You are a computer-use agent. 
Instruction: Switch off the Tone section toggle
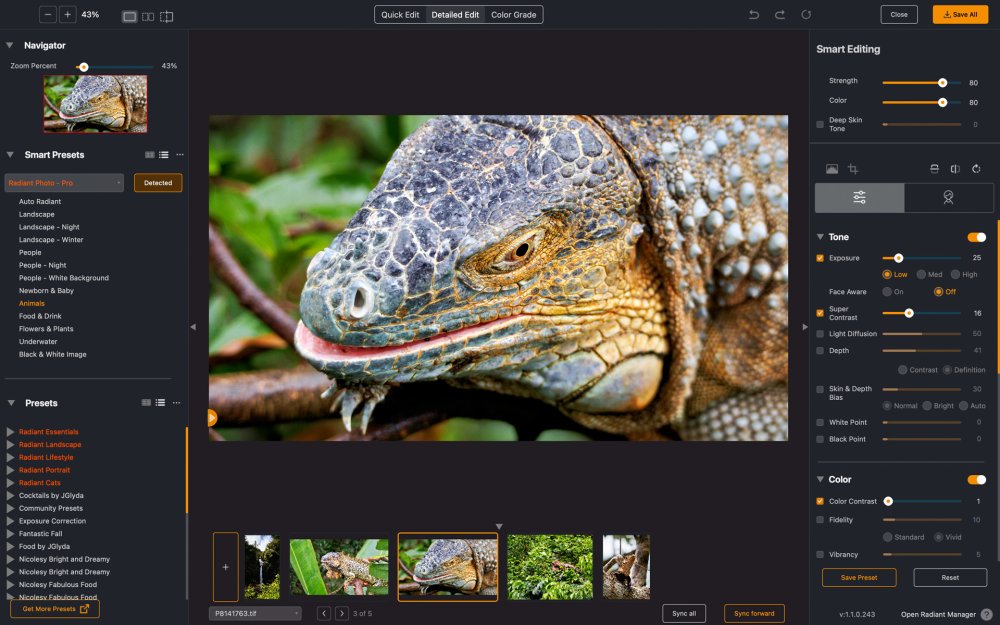(976, 237)
